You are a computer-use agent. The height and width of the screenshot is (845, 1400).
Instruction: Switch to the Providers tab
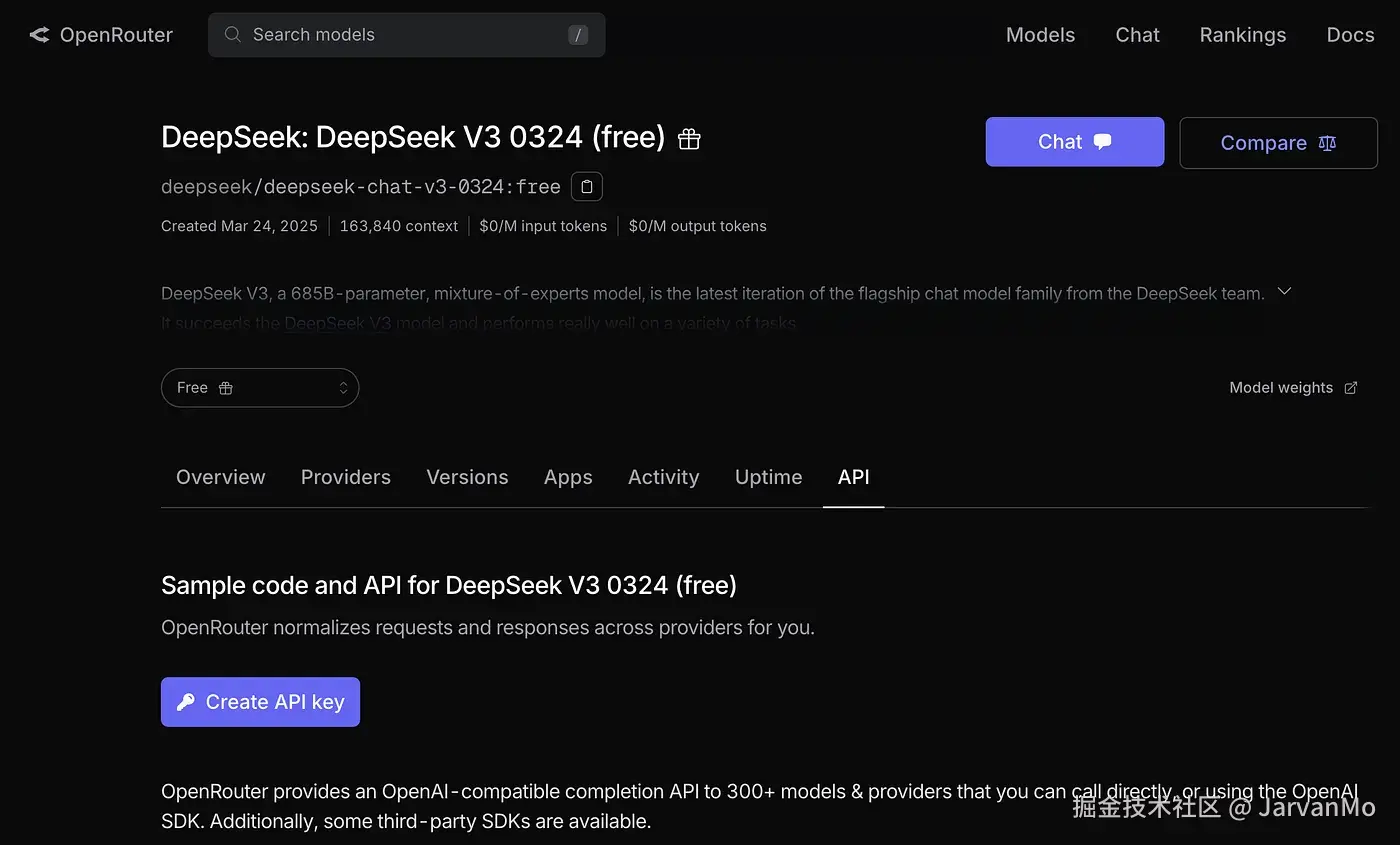click(346, 477)
